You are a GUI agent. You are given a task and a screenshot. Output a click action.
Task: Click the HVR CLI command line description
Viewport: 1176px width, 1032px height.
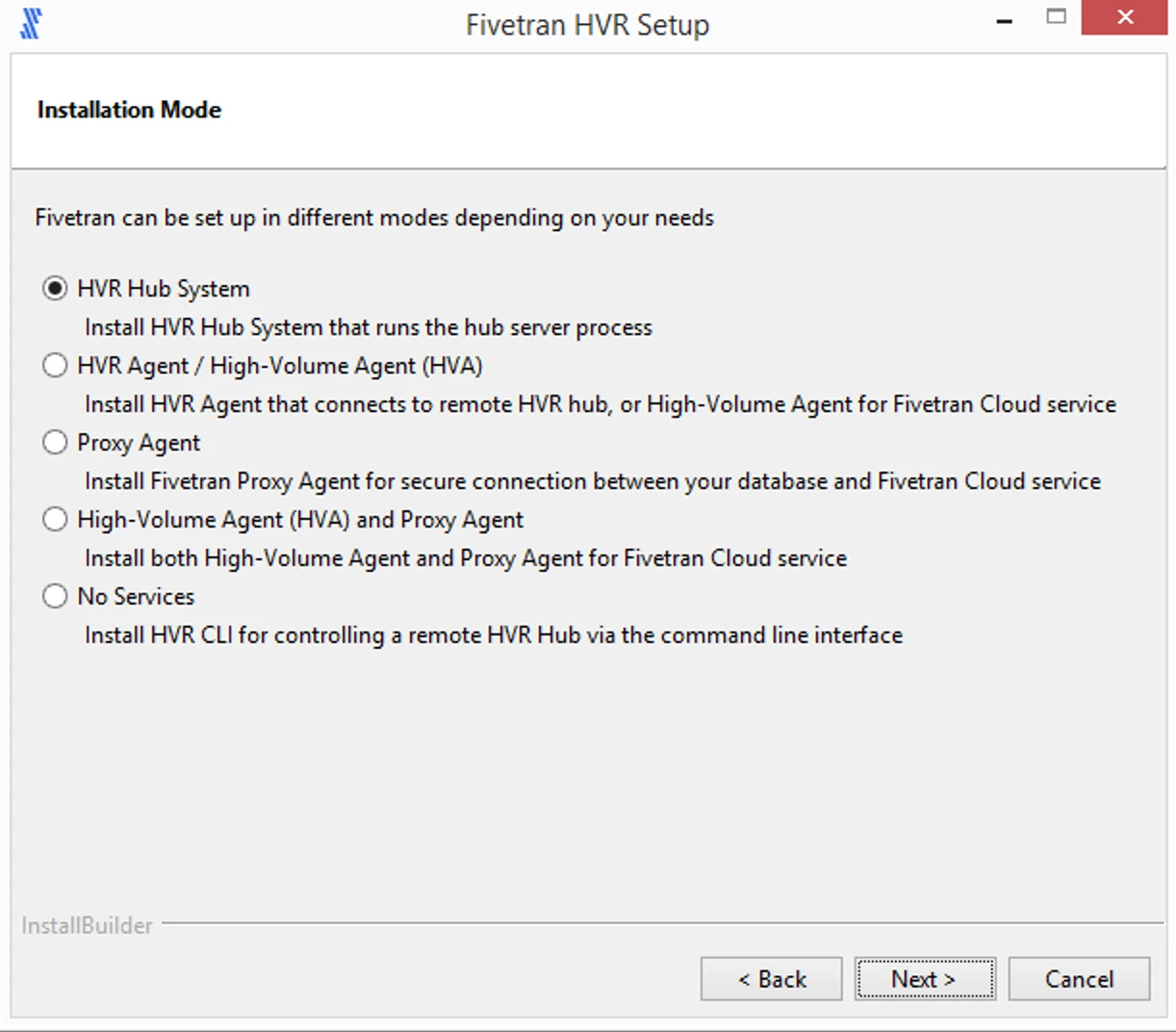tap(493, 635)
